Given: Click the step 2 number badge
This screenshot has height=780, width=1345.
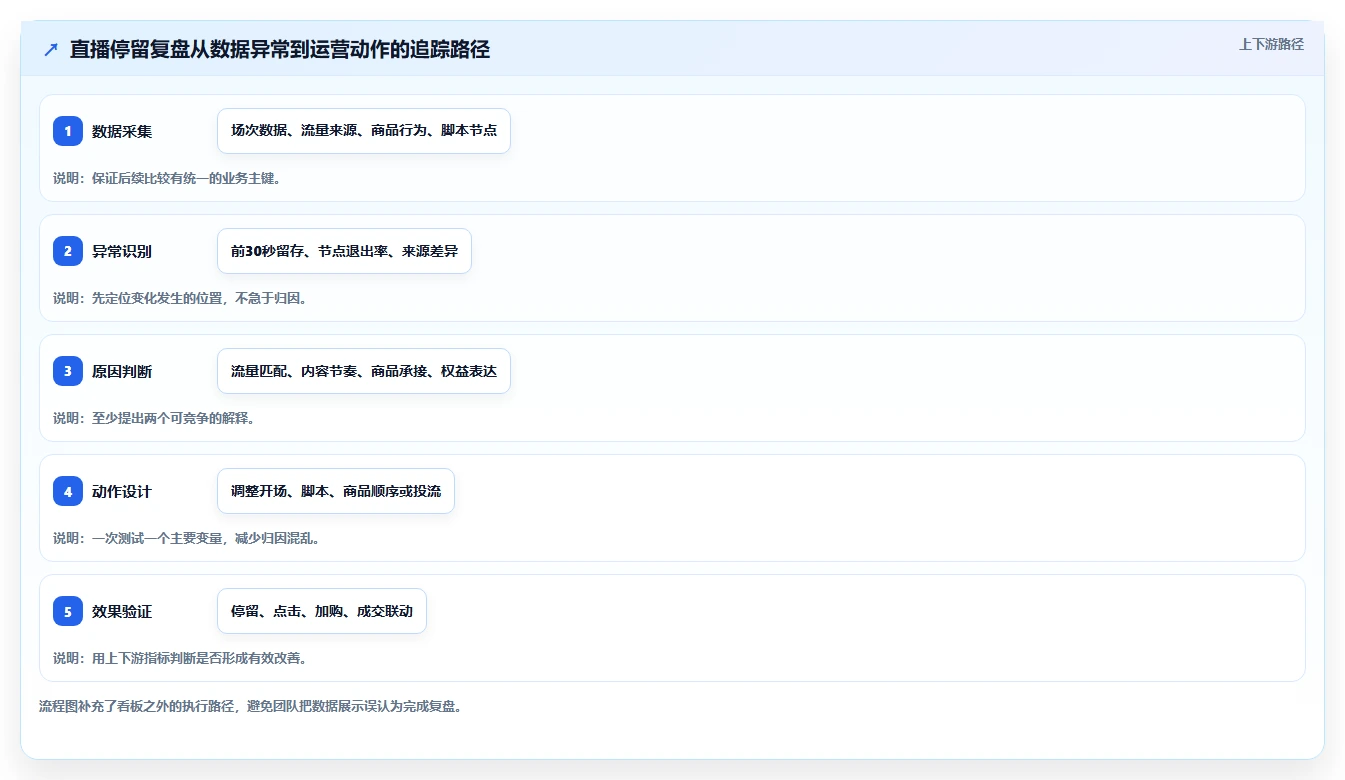Looking at the screenshot, I should [68, 251].
